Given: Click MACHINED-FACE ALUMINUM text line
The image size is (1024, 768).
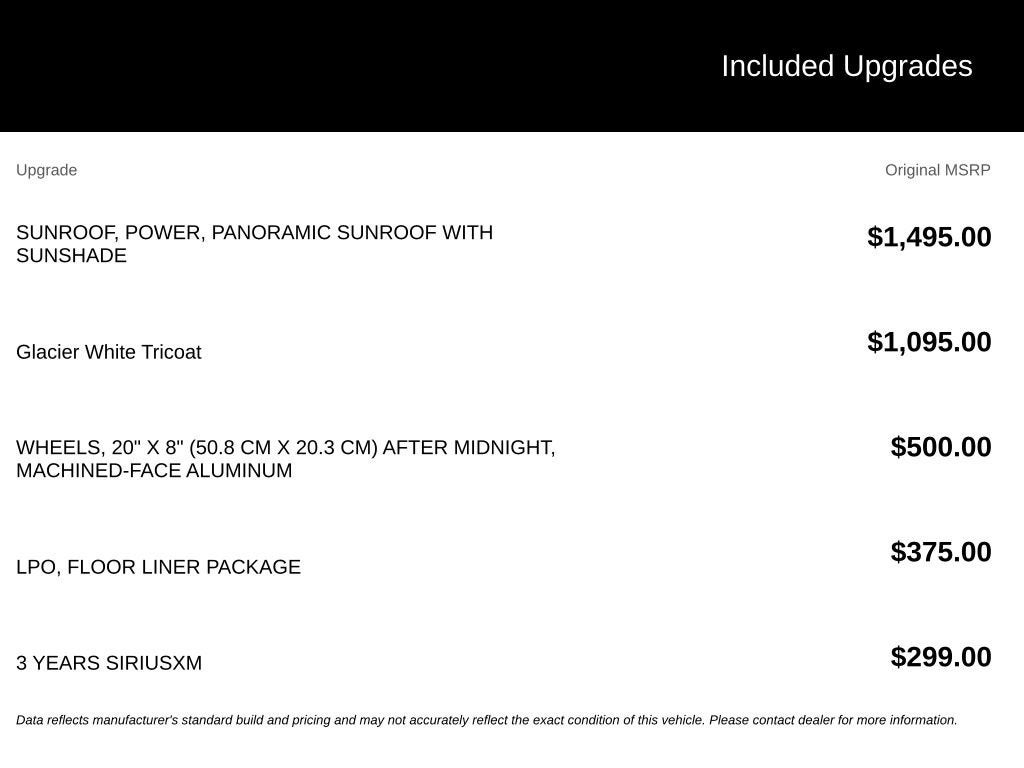Looking at the screenshot, I should coord(154,470).
